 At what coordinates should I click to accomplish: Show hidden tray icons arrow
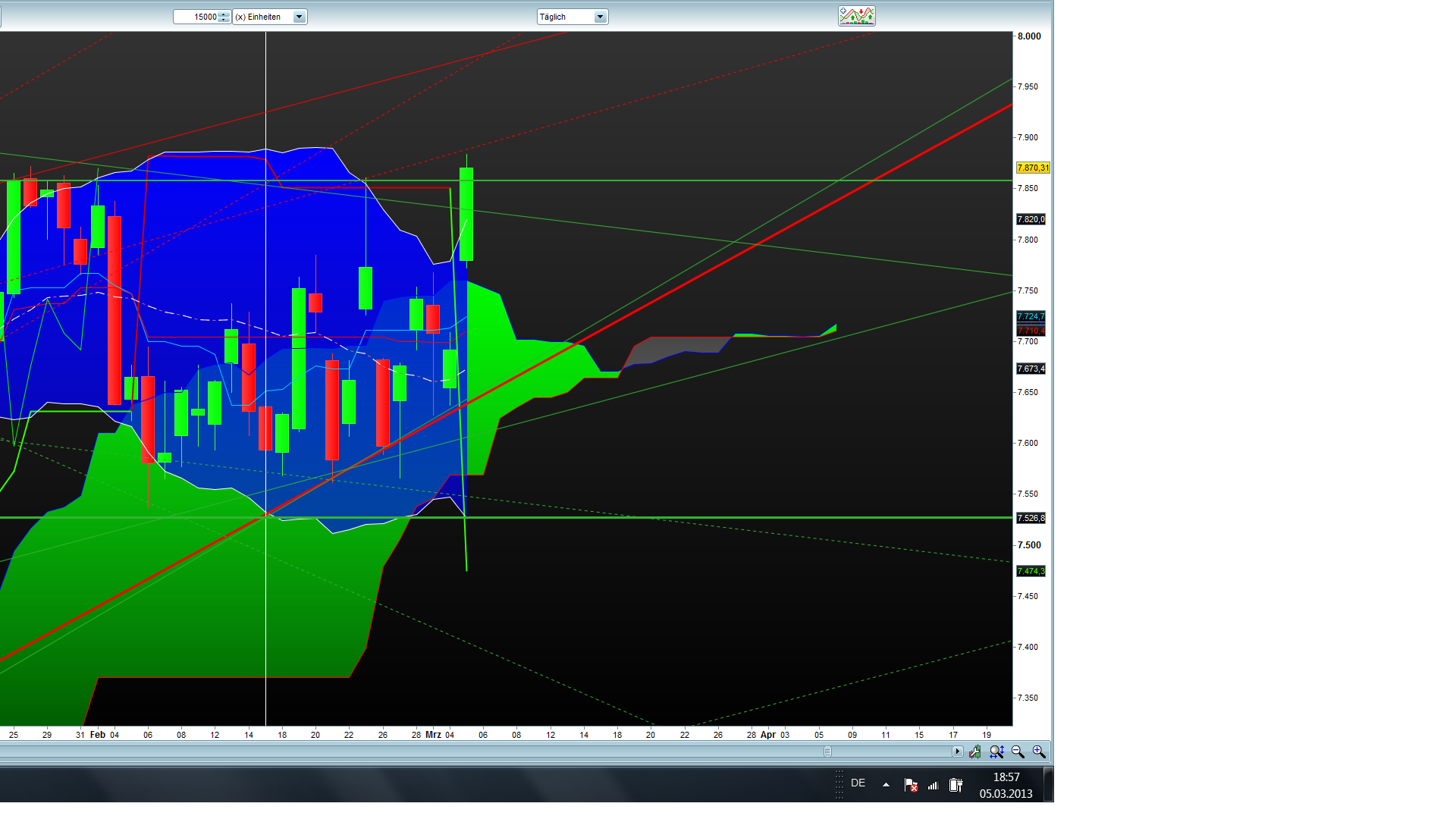886,785
